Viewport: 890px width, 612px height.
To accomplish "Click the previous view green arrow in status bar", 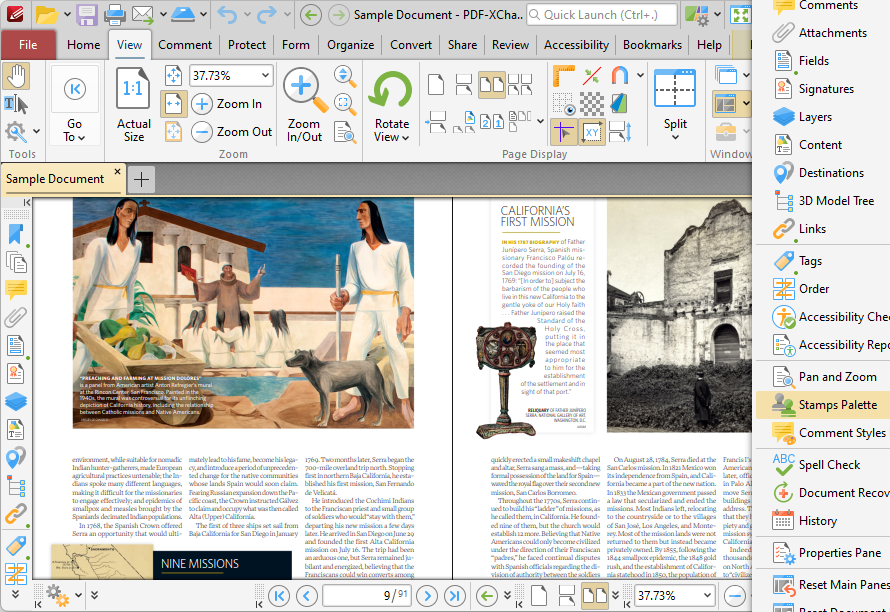I will [486, 596].
